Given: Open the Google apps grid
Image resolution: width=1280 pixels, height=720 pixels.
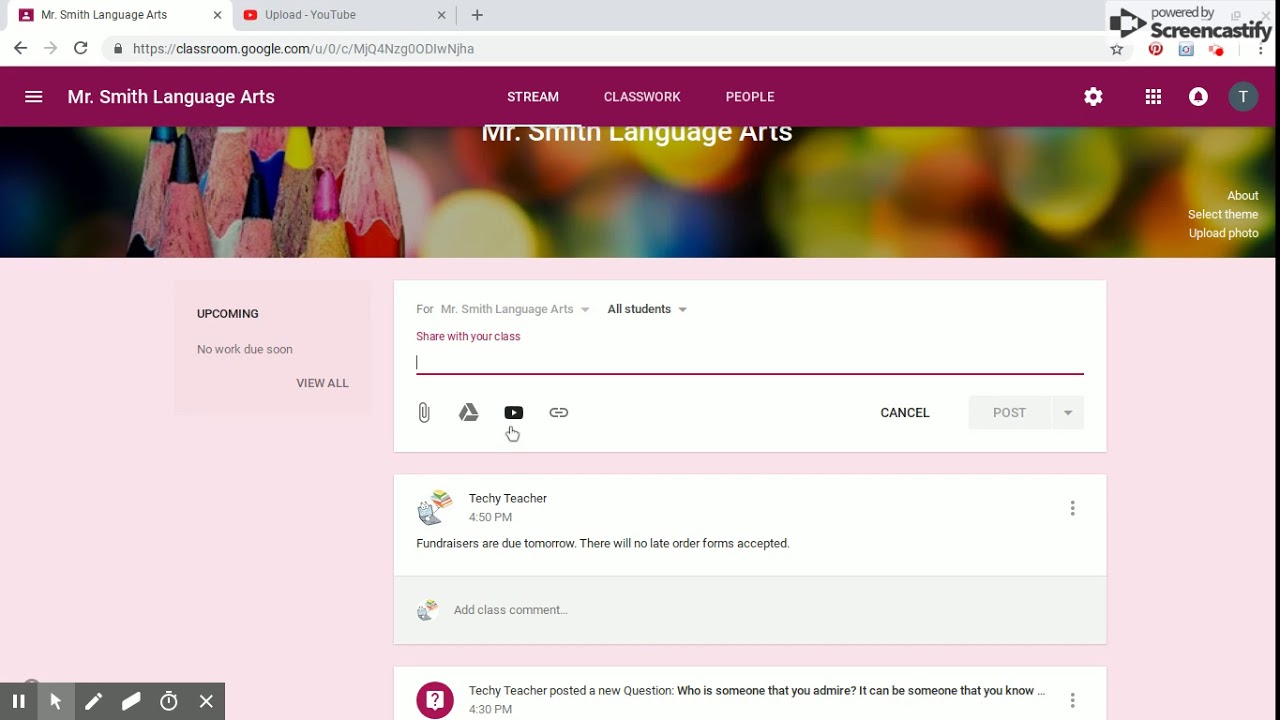Looking at the screenshot, I should (x=1153, y=97).
